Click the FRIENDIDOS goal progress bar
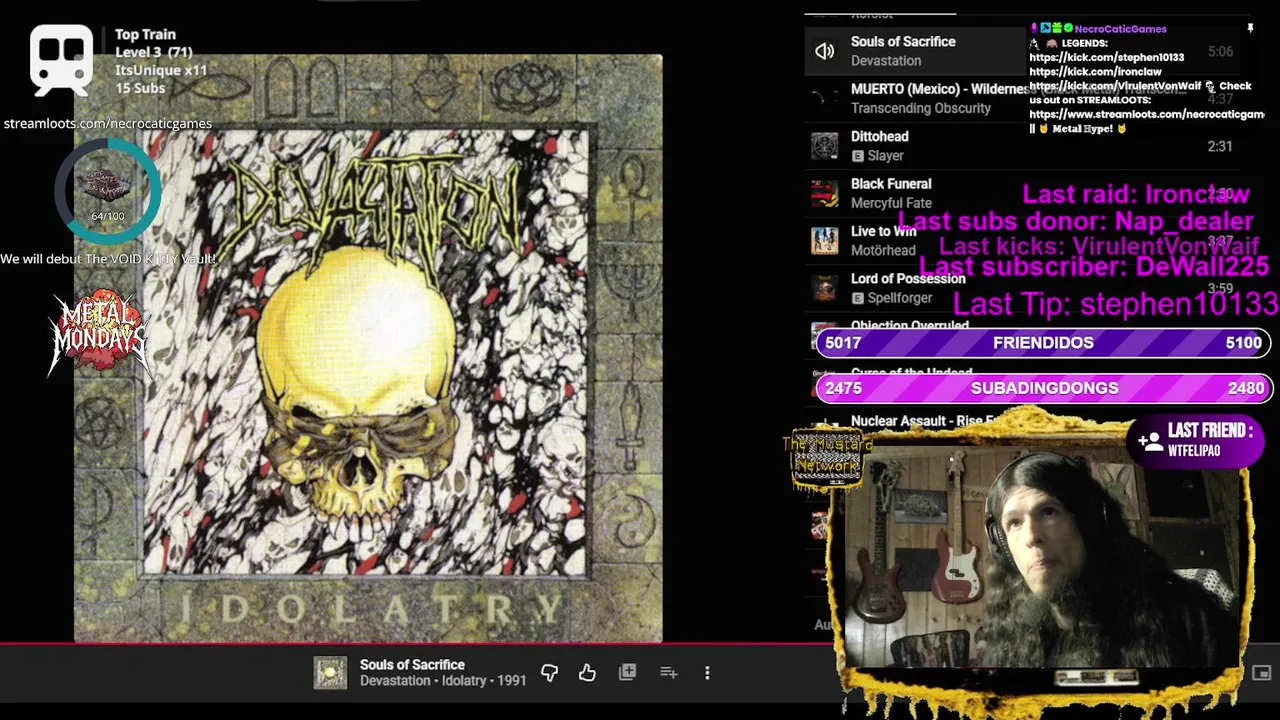1280x720 pixels. pyautogui.click(x=1043, y=343)
